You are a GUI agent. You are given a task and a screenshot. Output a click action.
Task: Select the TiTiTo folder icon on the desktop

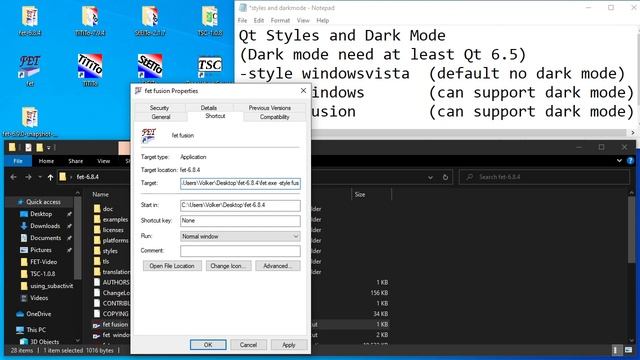point(90,21)
